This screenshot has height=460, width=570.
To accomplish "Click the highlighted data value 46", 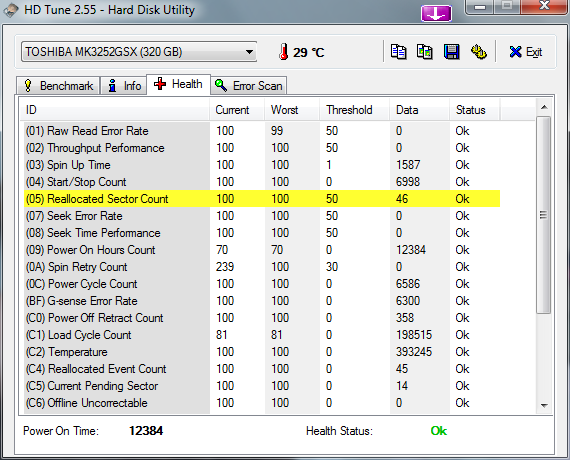I will (x=402, y=199).
